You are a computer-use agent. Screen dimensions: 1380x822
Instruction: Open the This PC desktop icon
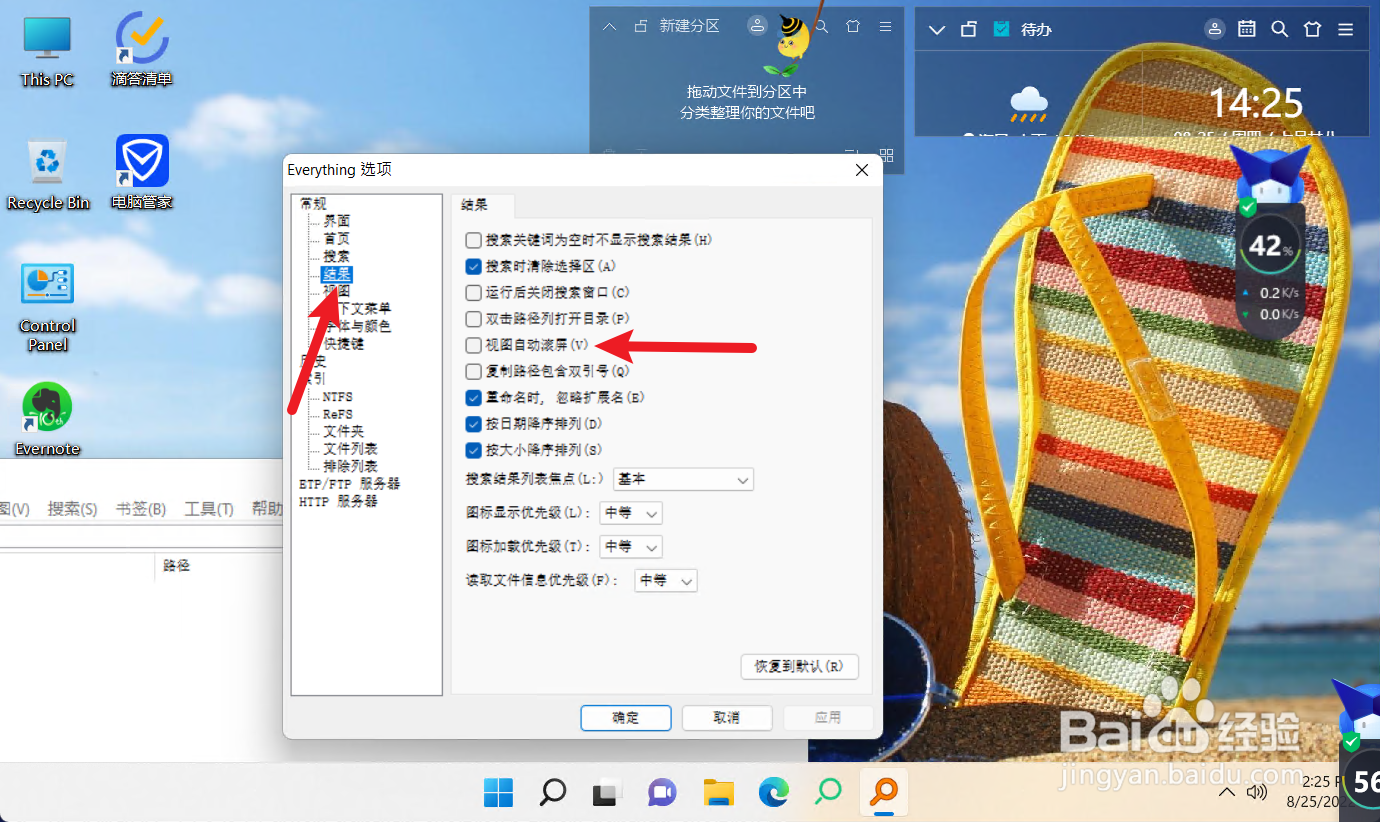[47, 52]
